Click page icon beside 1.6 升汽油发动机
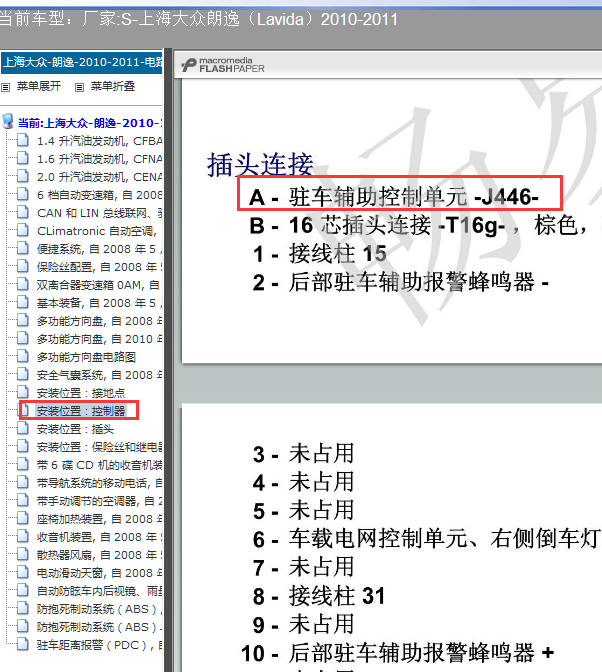This screenshot has height=672, width=602. pos(23,158)
